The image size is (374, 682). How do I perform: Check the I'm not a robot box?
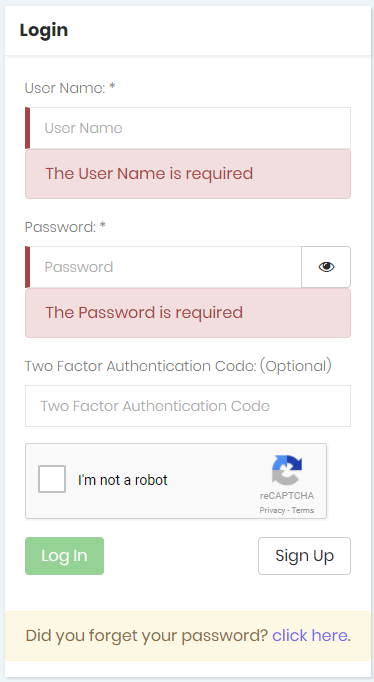(52, 479)
